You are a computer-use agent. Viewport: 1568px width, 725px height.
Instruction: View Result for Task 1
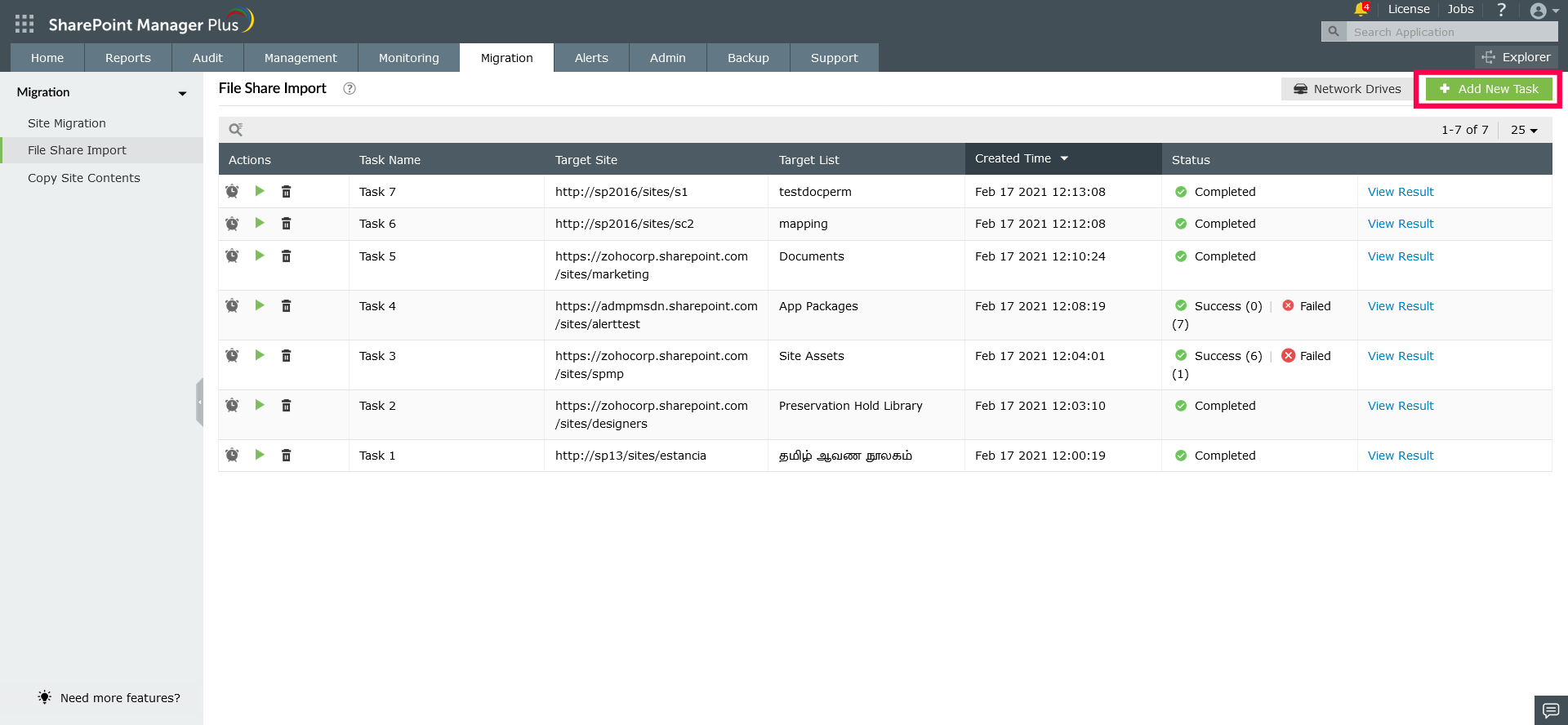[x=1401, y=456]
